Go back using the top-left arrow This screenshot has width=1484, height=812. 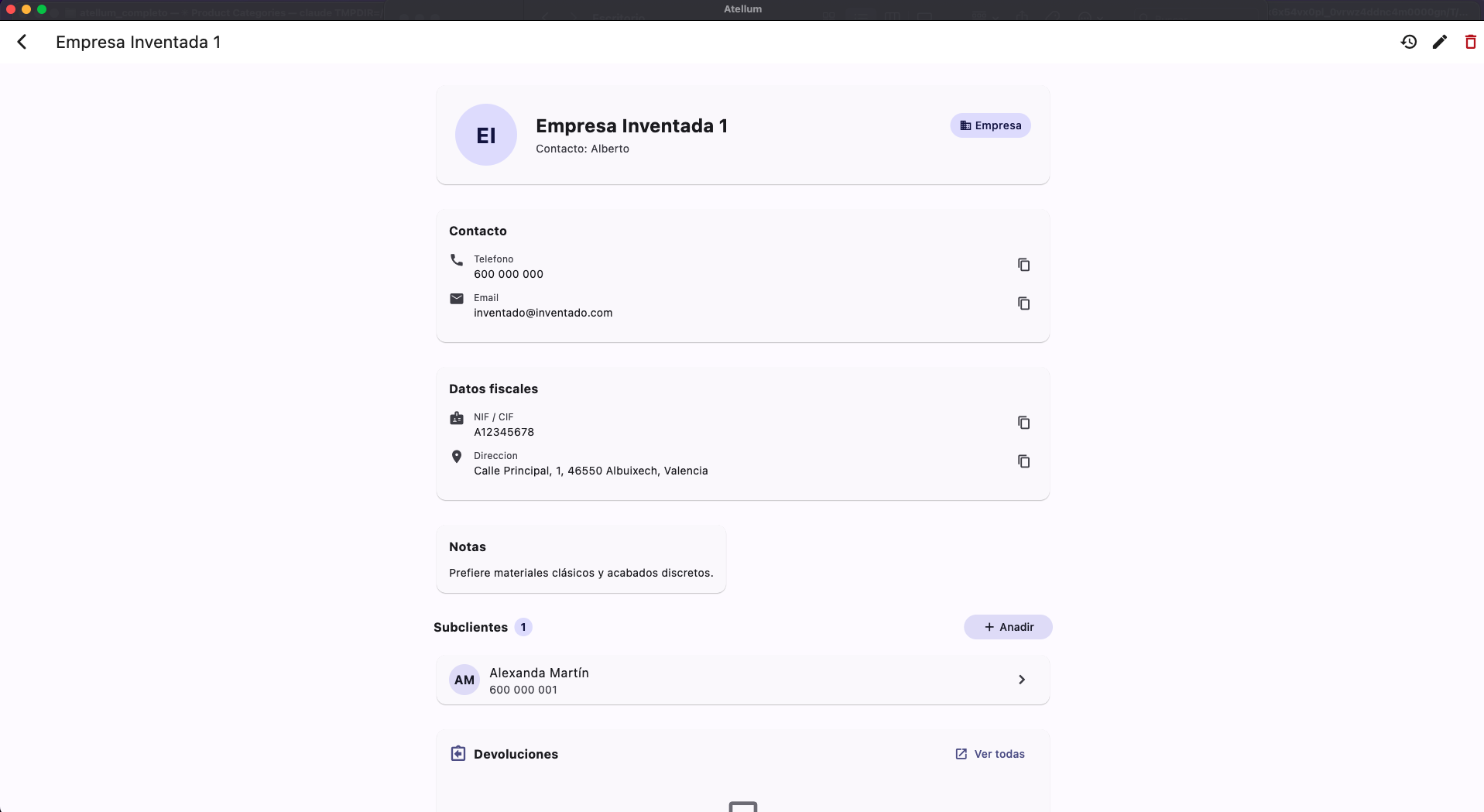click(x=22, y=42)
